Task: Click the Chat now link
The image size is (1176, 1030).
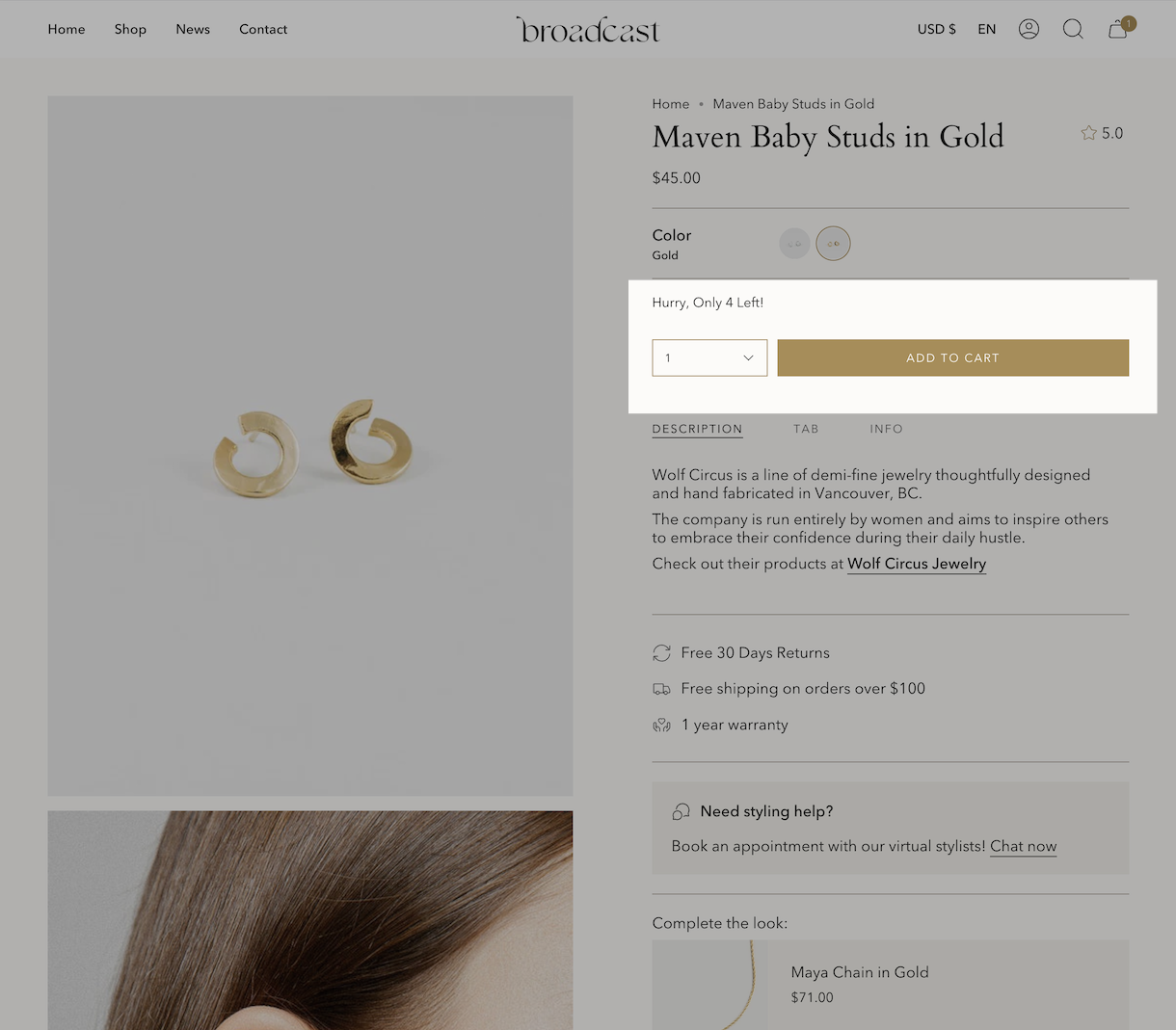Action: click(1023, 846)
